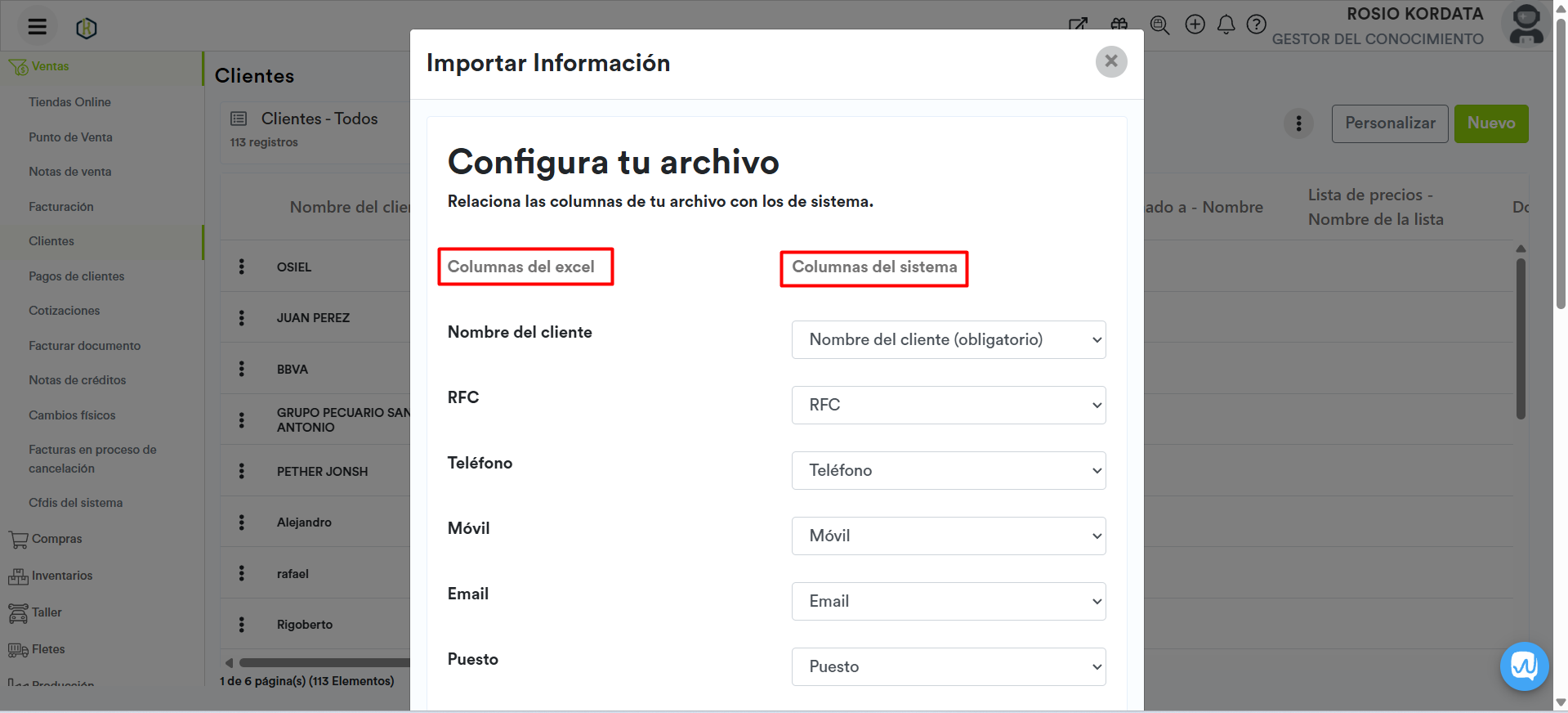1568x713 pixels.
Task: Open the help question mark icon
Action: click(1256, 25)
